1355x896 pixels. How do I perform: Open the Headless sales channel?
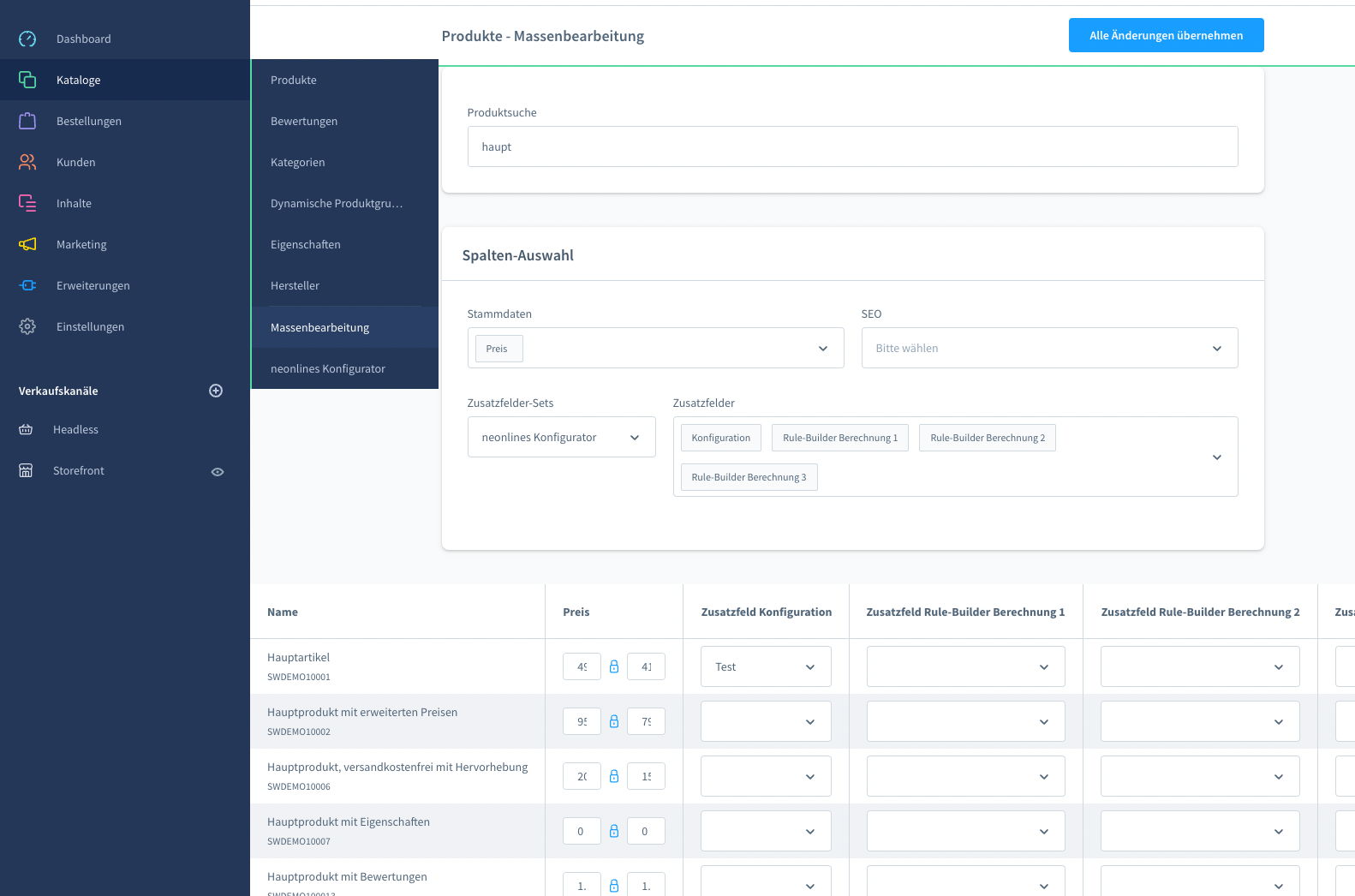point(75,429)
